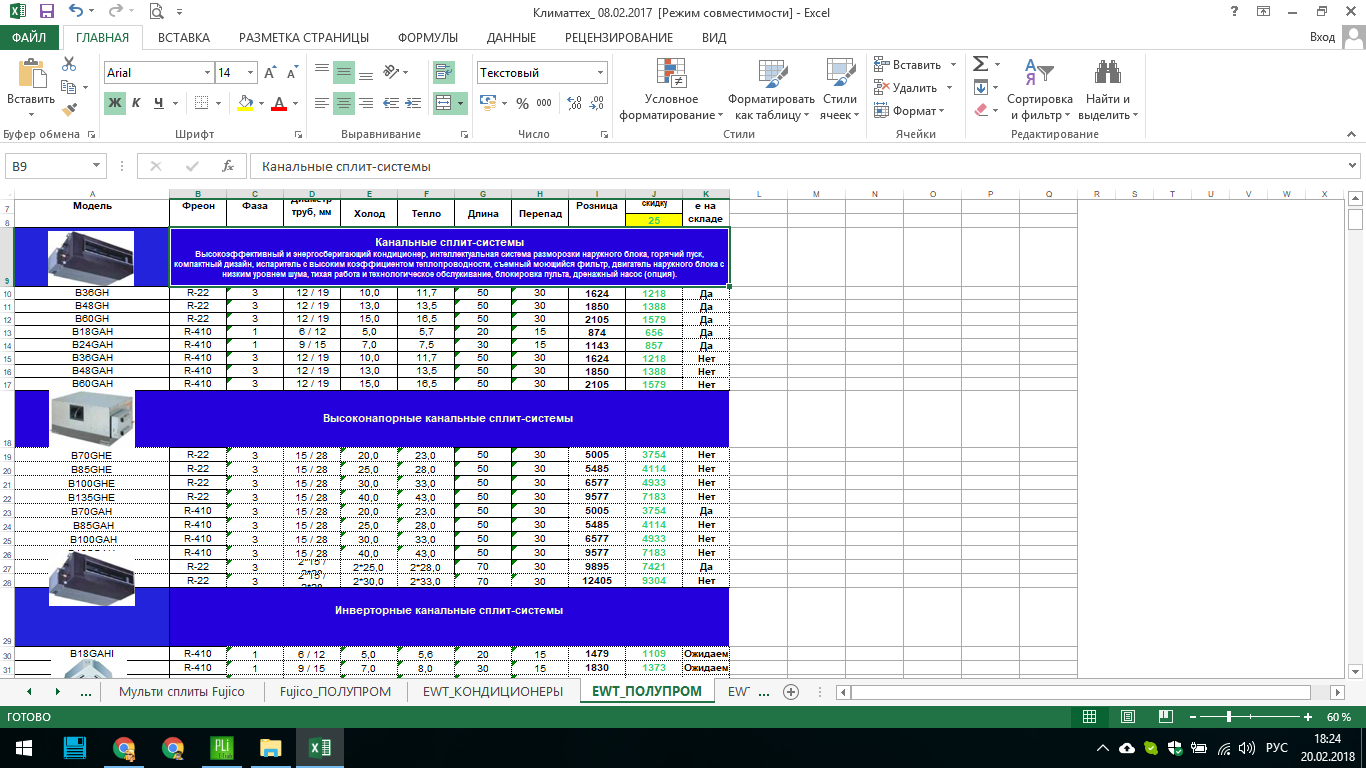Open Форматировать как таблицу gallery
This screenshot has width=1366, height=768.
(x=771, y=89)
